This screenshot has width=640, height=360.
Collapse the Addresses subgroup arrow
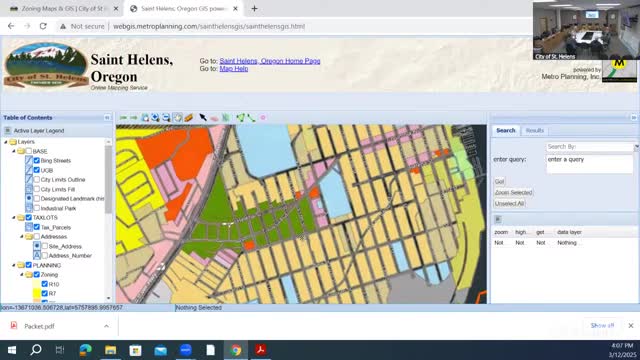tap(22, 237)
